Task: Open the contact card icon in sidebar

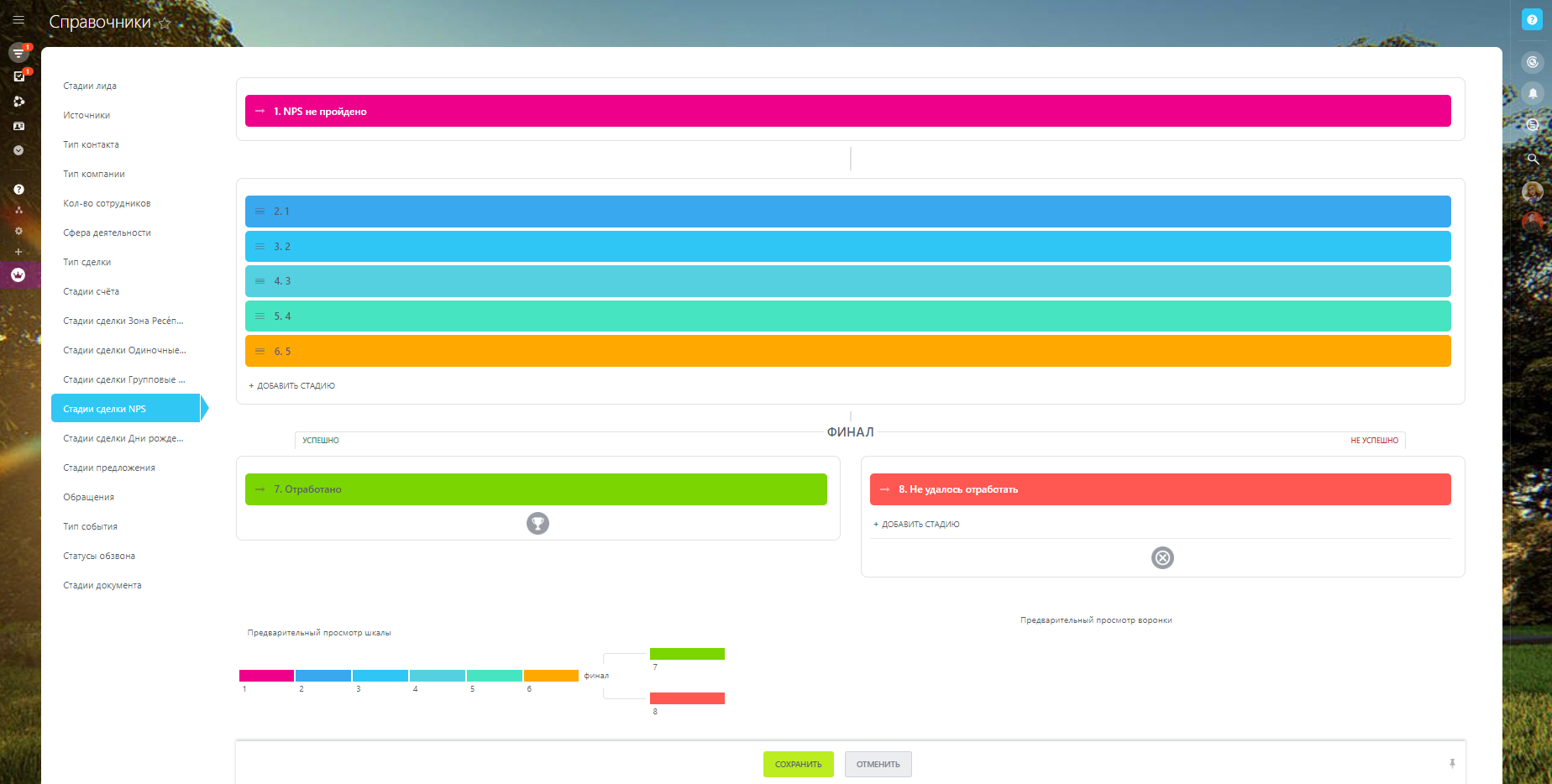Action: 18,126
